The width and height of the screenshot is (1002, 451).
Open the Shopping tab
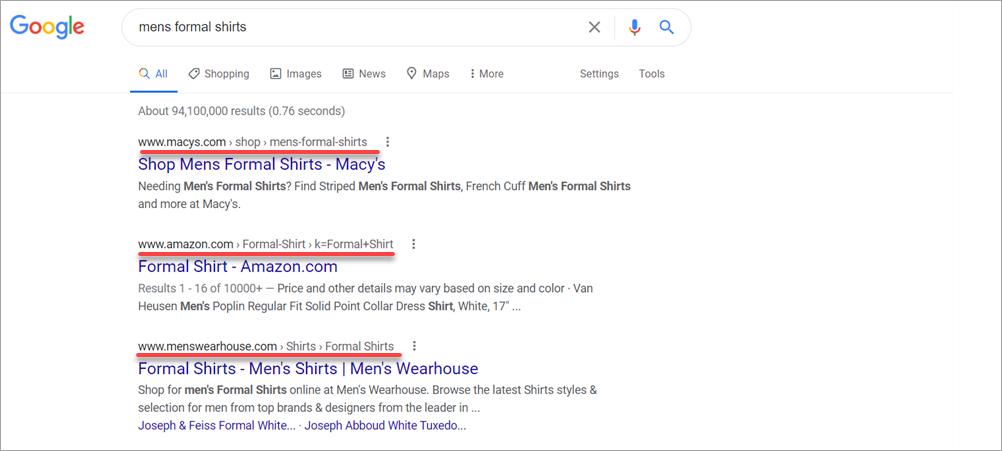tap(219, 74)
